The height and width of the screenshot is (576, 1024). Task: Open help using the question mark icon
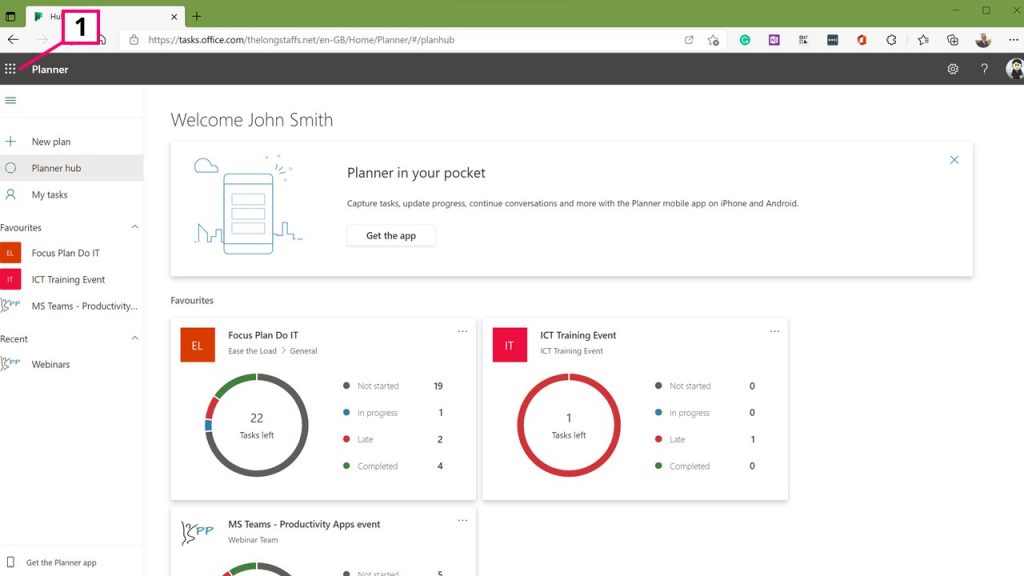click(983, 69)
